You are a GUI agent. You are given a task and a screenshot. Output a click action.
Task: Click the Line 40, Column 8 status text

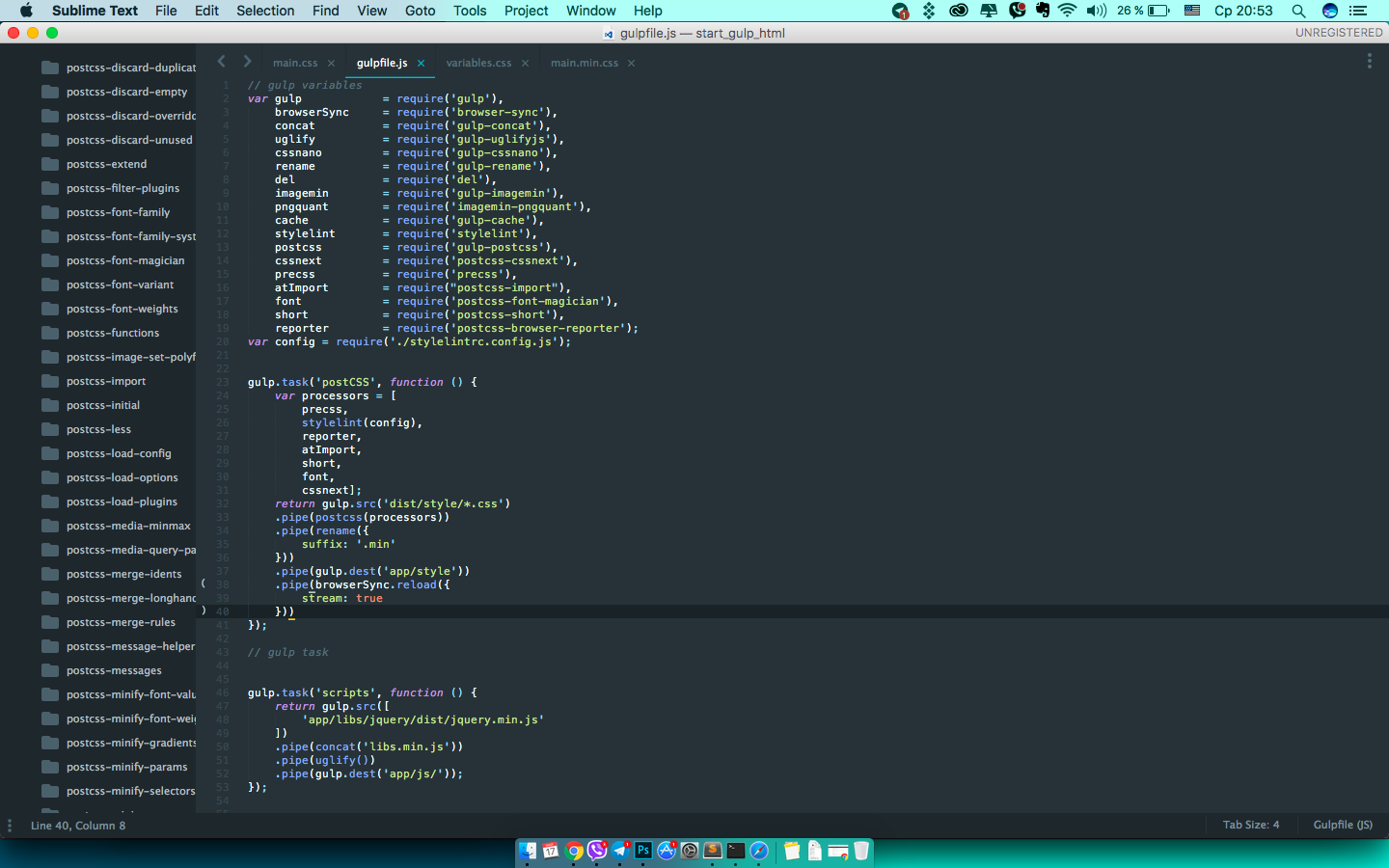(78, 826)
